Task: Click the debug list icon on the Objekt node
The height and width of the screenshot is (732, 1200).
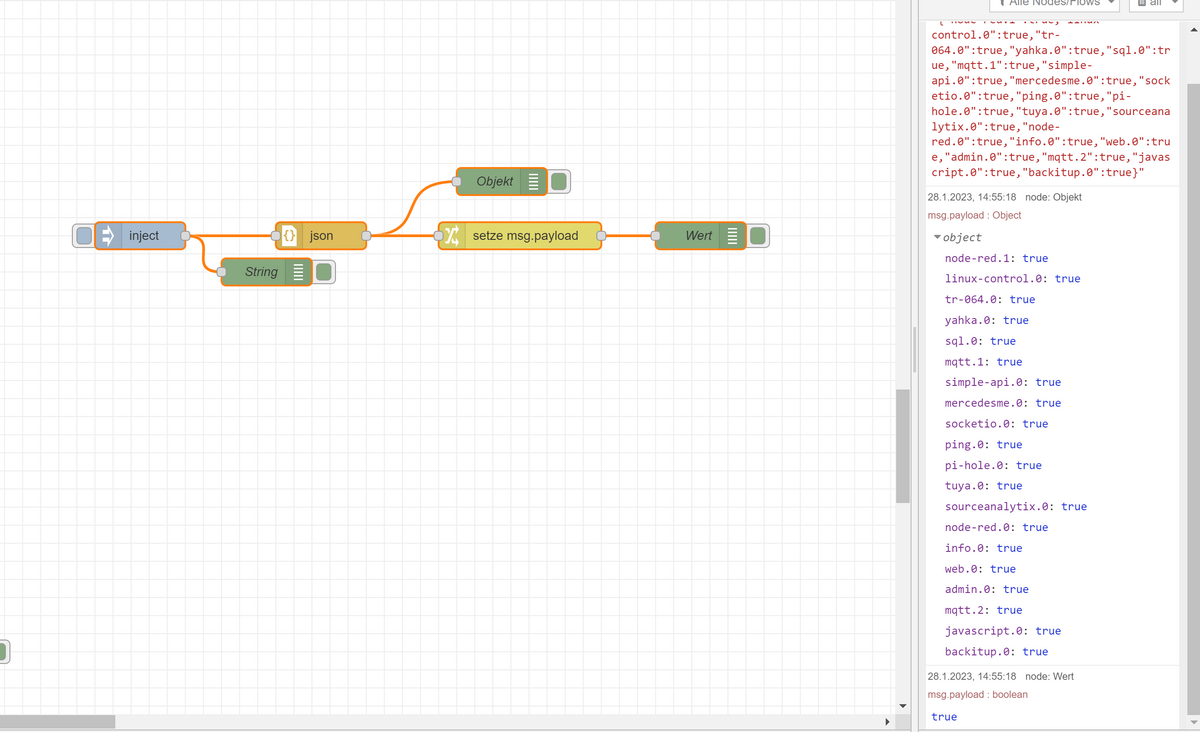Action: [x=533, y=182]
